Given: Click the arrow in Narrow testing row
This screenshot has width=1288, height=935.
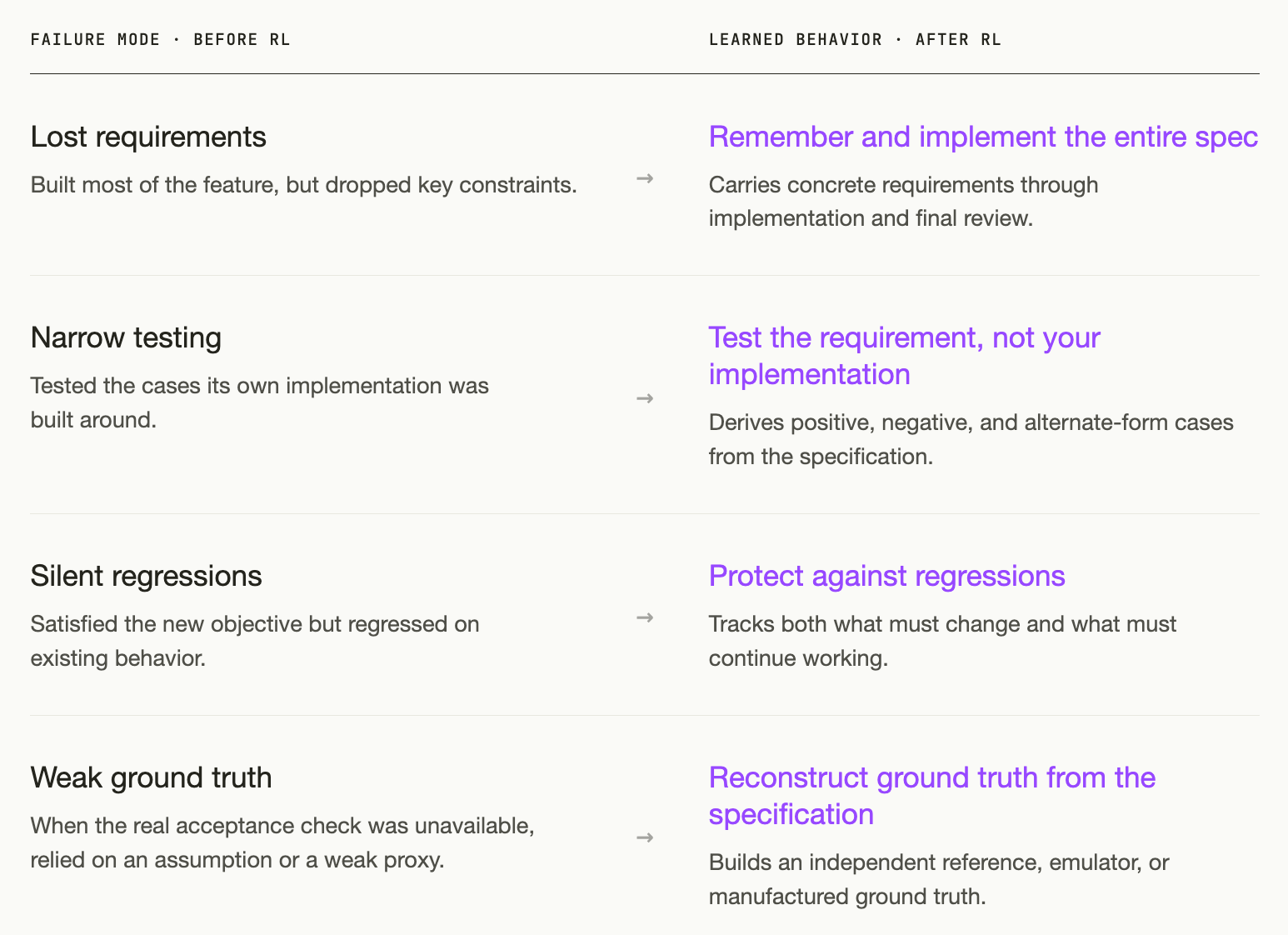Looking at the screenshot, I should tap(645, 398).
